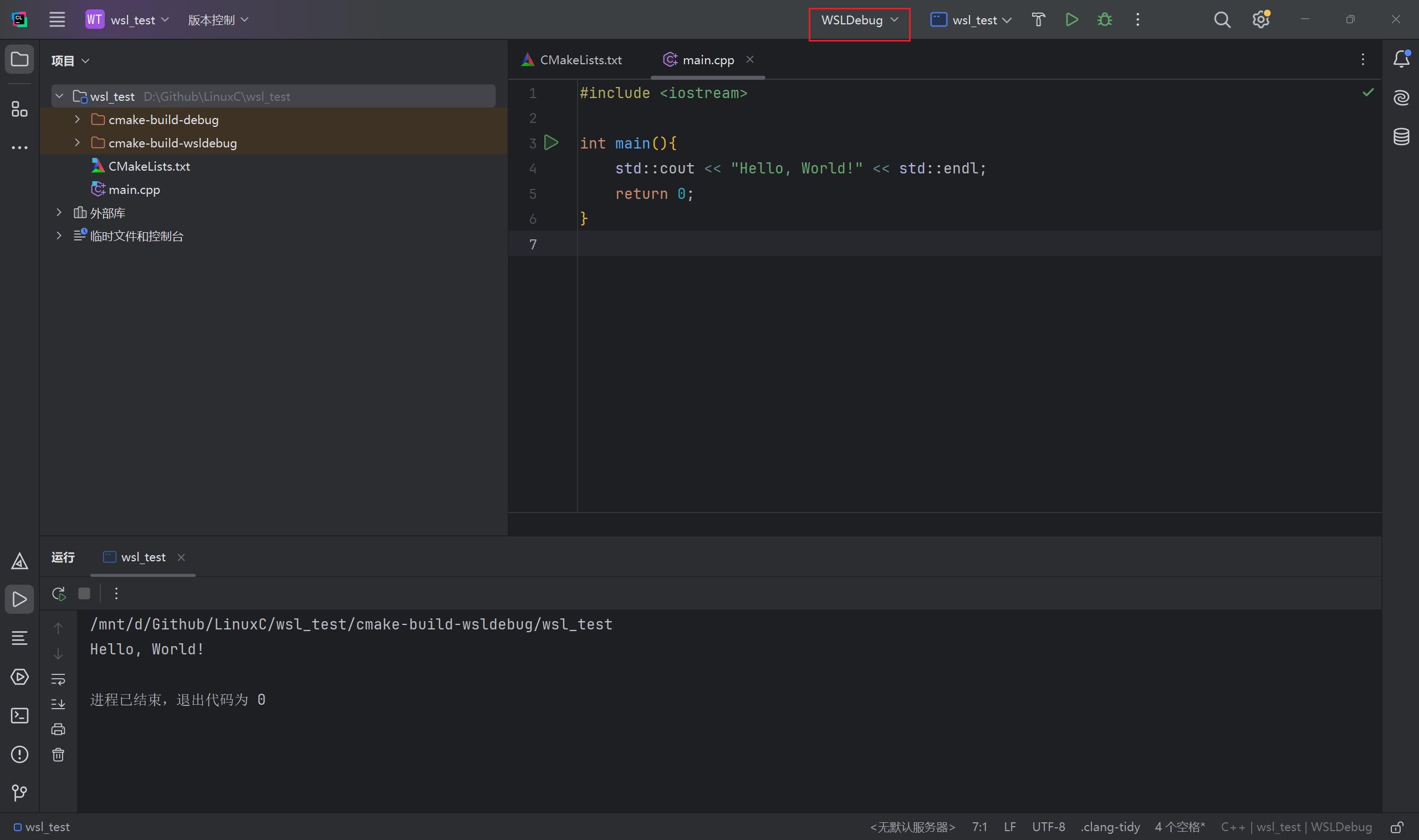Click LF line separator in status bar
This screenshot has height=840, width=1419.
point(1009,827)
